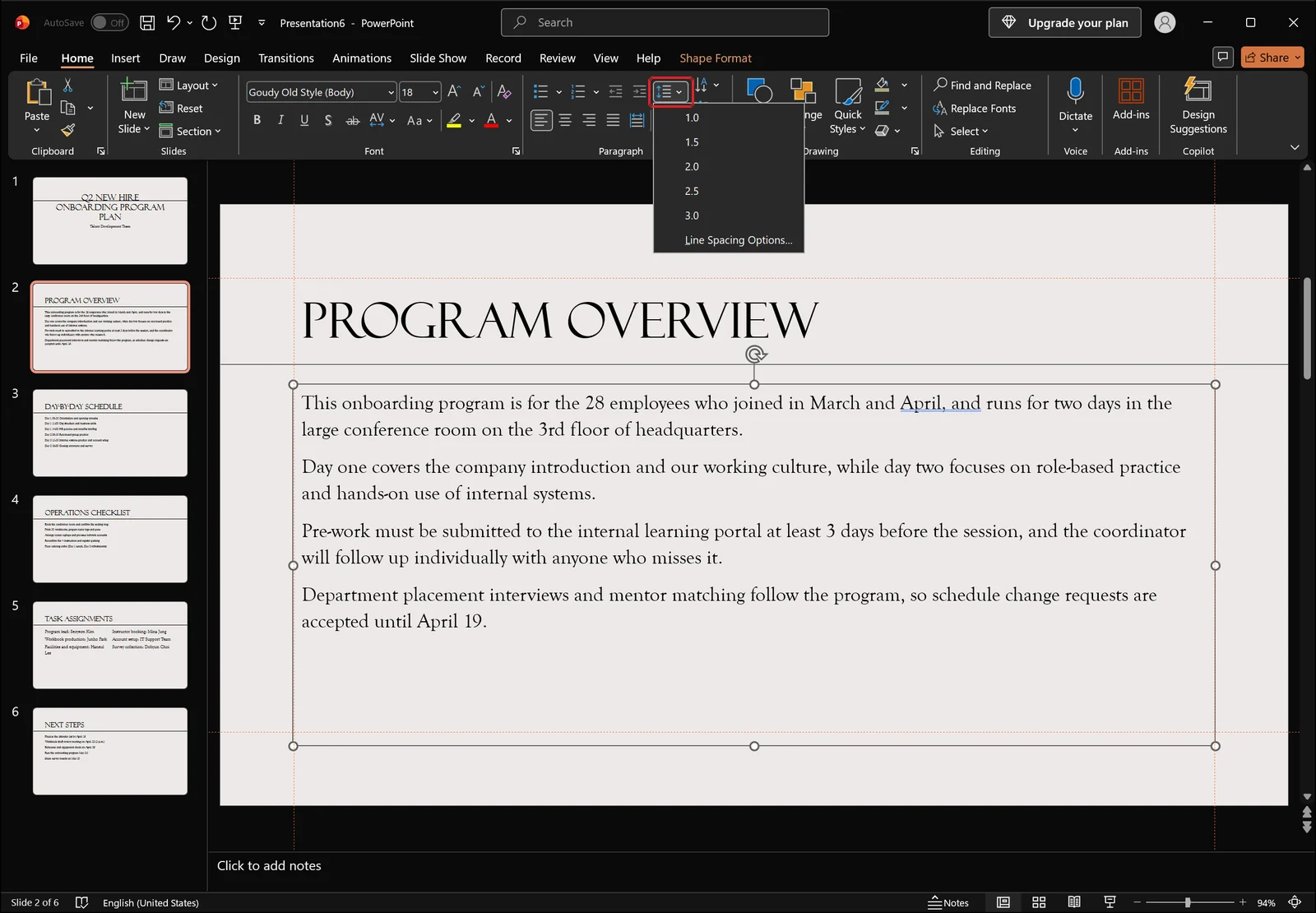Open Line Spacing Options
This screenshot has width=1316, height=913.
pos(729,240)
